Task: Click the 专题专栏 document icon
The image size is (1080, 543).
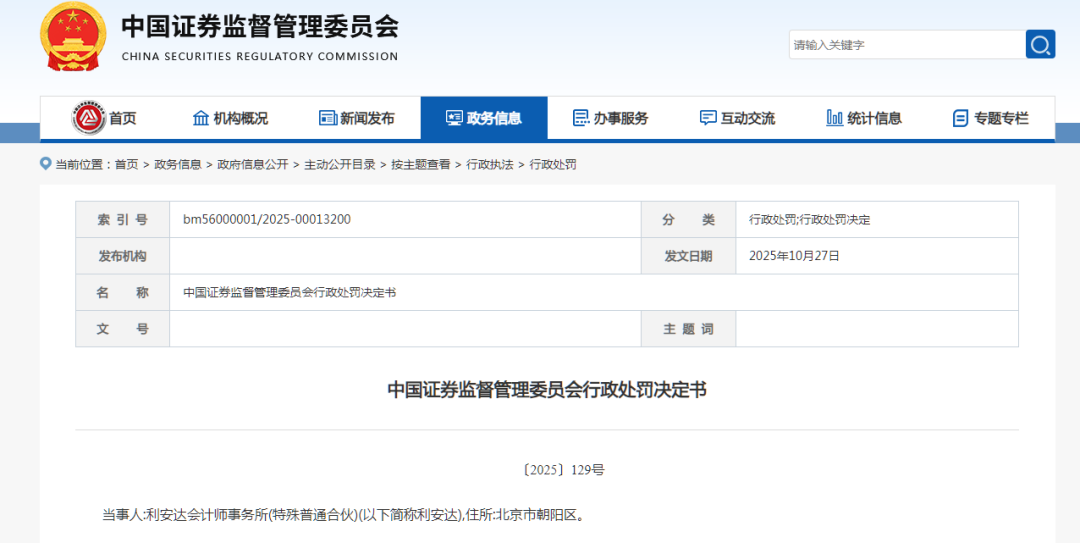Action: tap(960, 119)
